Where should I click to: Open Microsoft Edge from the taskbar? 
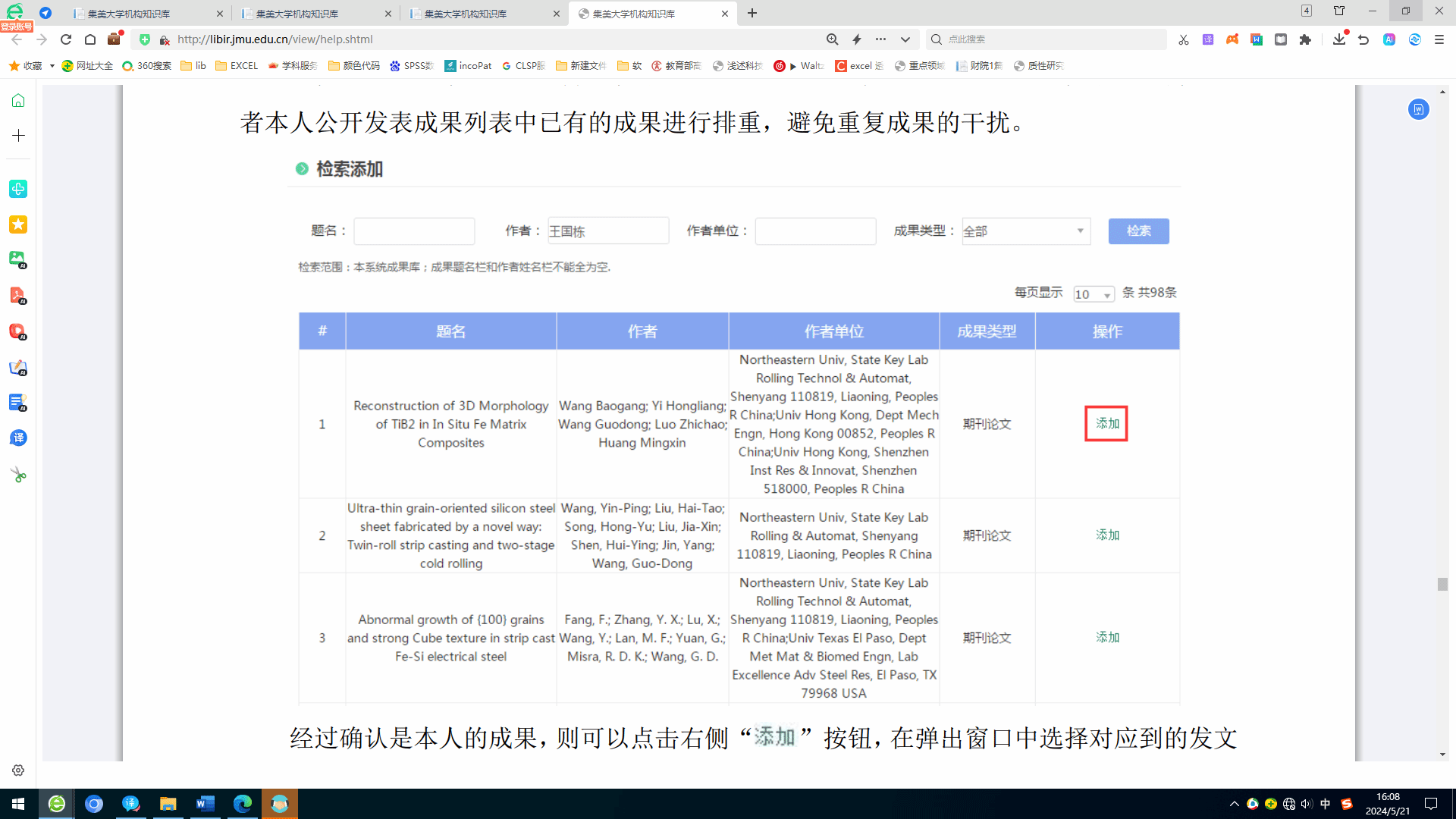coord(243,804)
